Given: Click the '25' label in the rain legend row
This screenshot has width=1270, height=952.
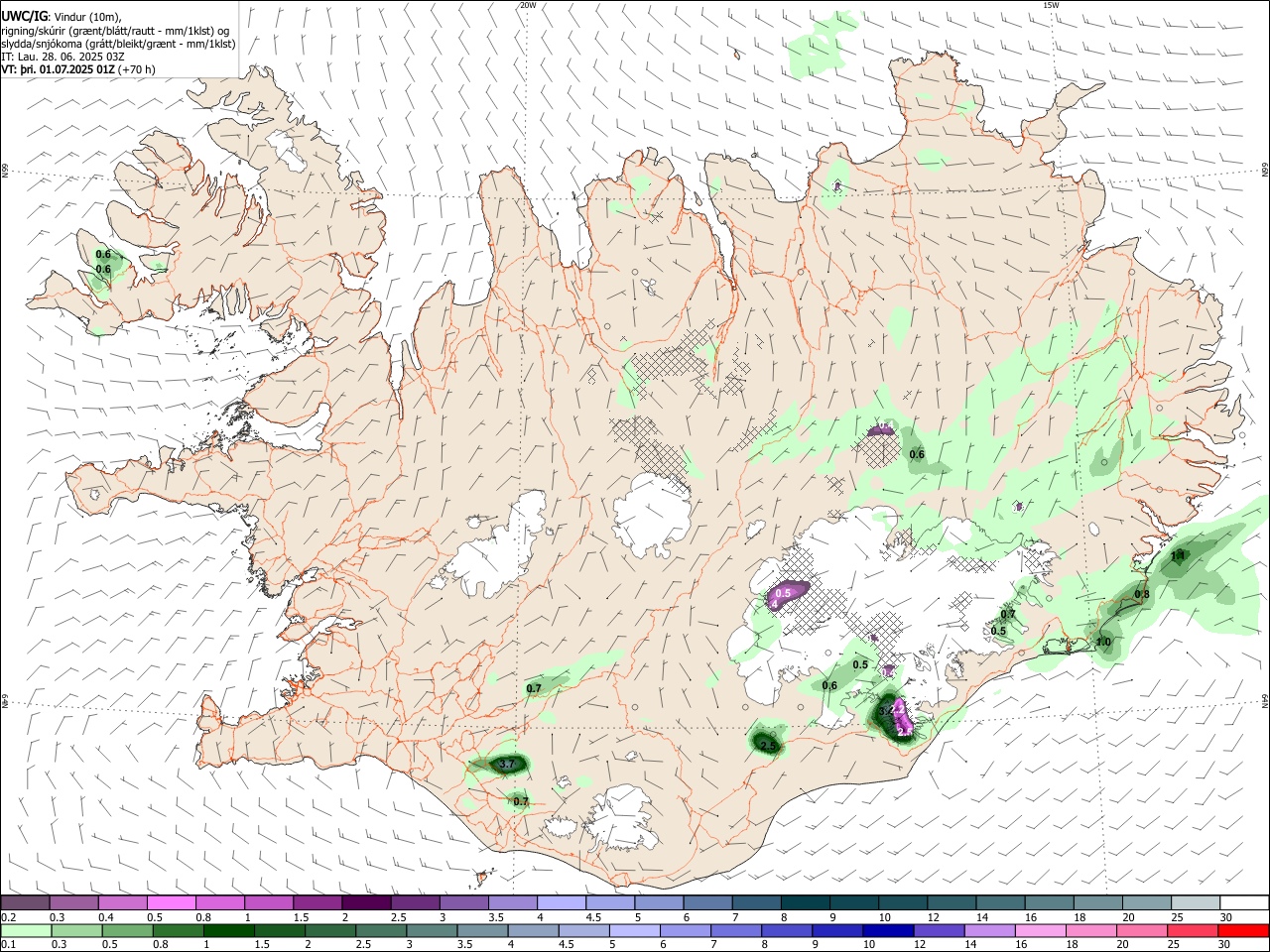Looking at the screenshot, I should (x=1175, y=945).
